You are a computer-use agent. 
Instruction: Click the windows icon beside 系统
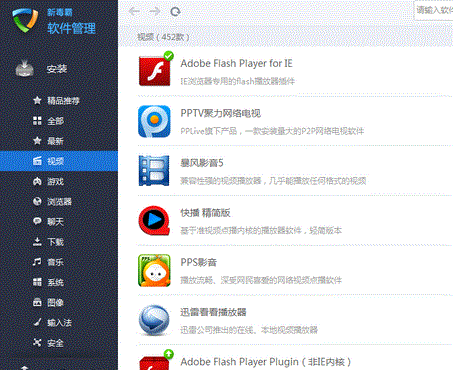[x=37, y=282]
